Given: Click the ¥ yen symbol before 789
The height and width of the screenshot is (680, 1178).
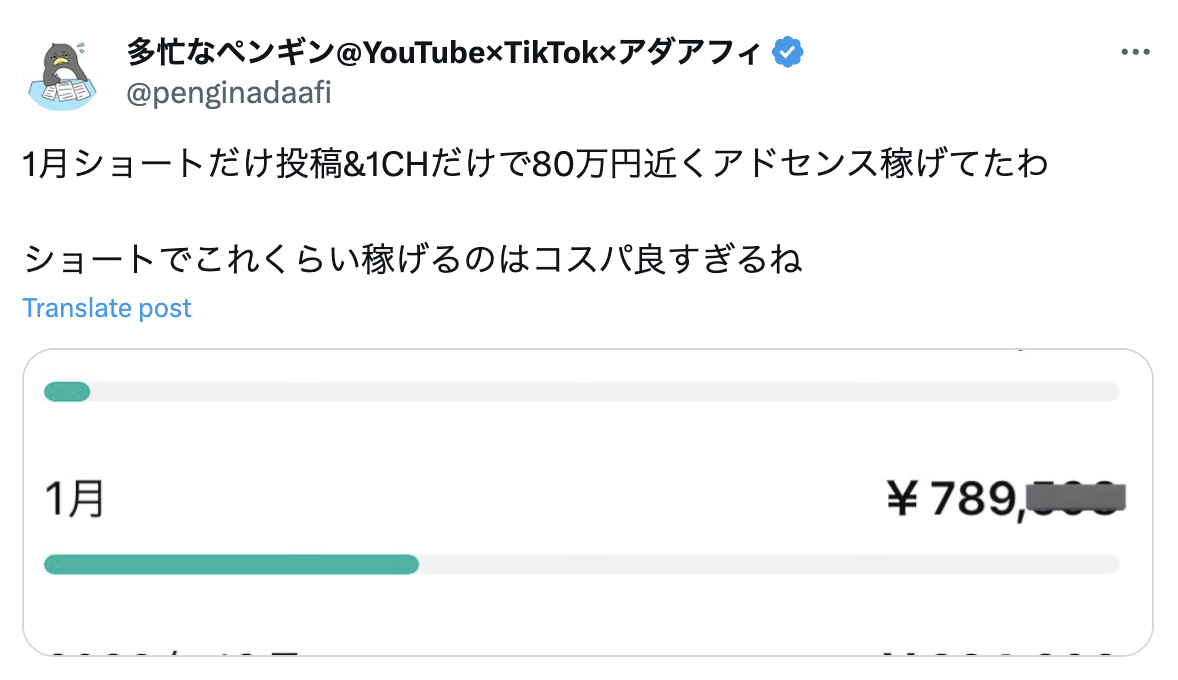Looking at the screenshot, I should 903,498.
